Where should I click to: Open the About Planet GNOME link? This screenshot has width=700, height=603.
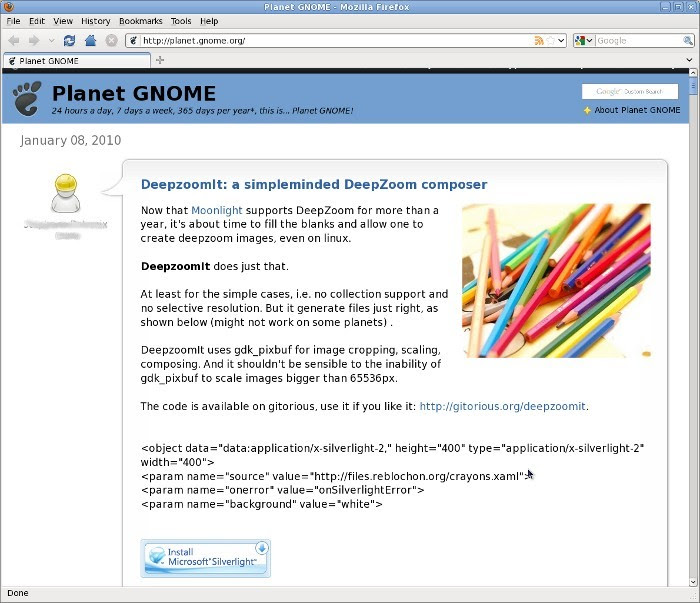(637, 110)
